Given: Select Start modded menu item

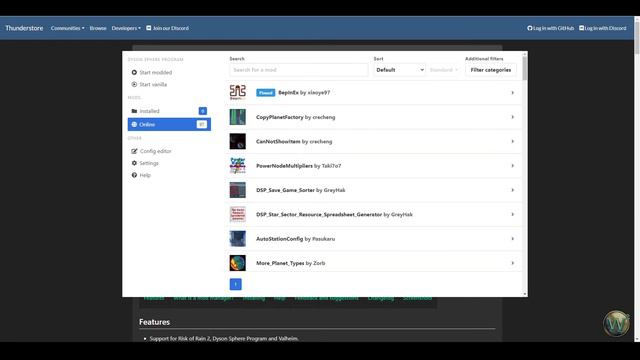Looking at the screenshot, I should pos(169,72).
